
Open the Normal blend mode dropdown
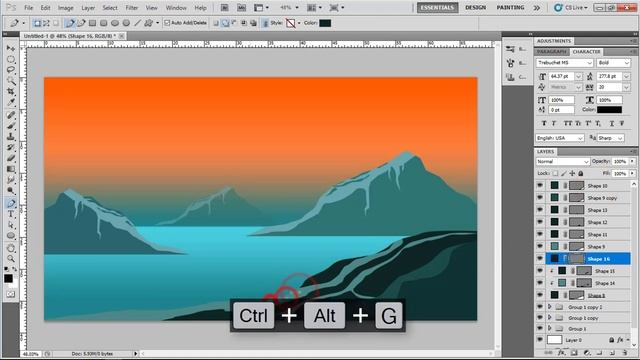coord(562,162)
